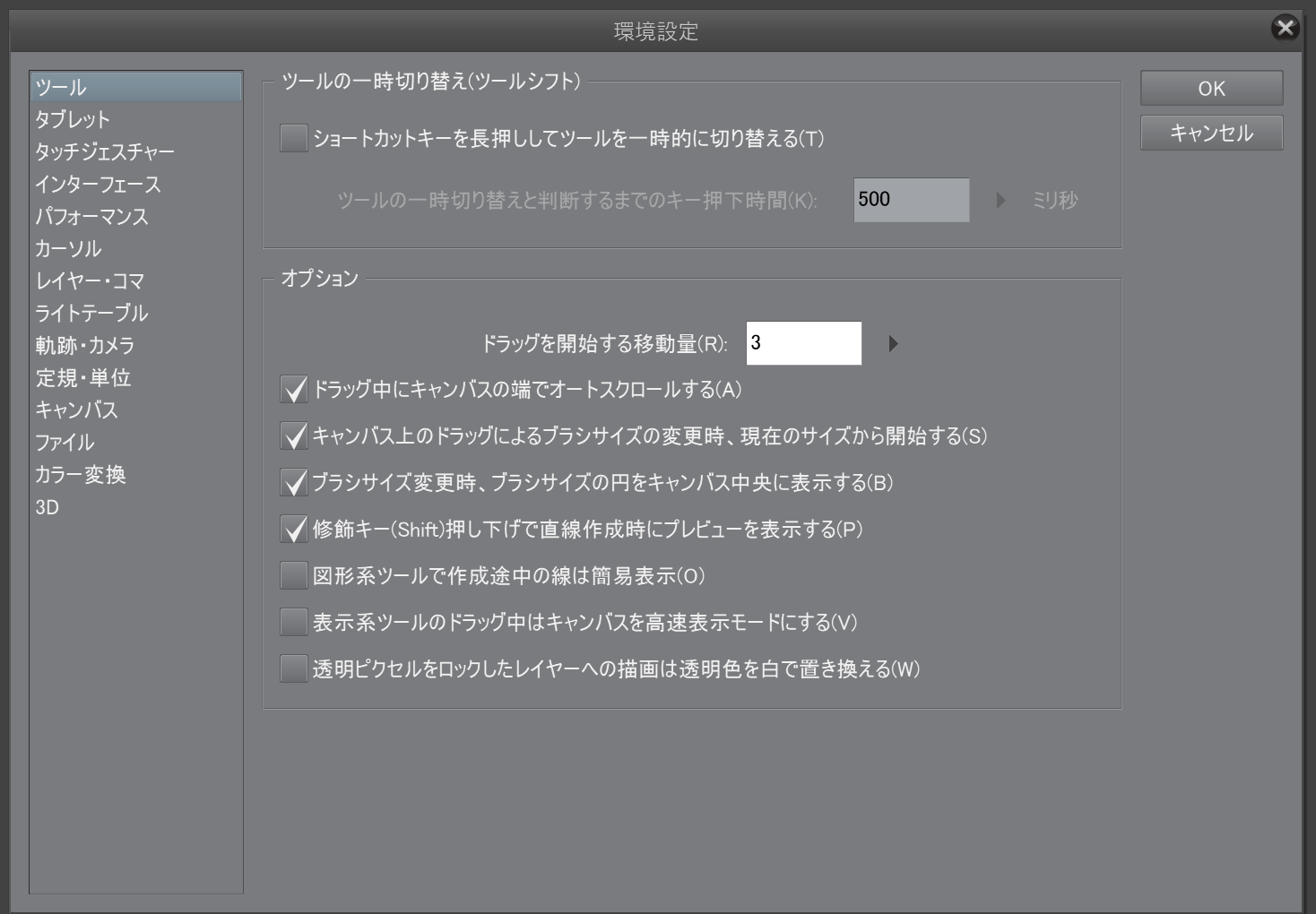
Task: Open the インターフェース settings category
Action: (98, 185)
